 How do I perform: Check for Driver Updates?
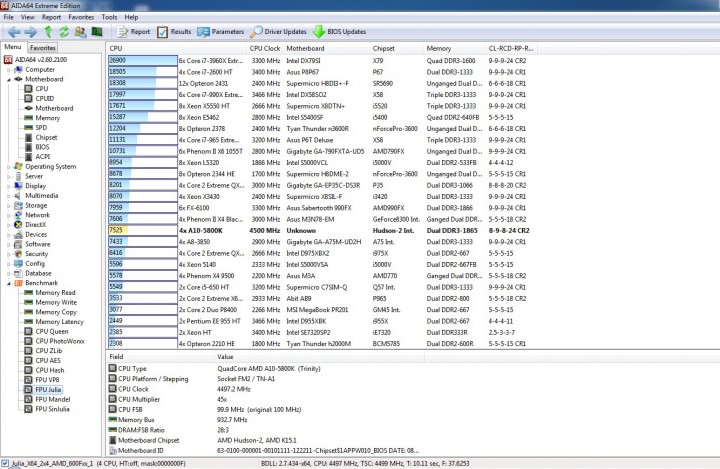tap(278, 32)
